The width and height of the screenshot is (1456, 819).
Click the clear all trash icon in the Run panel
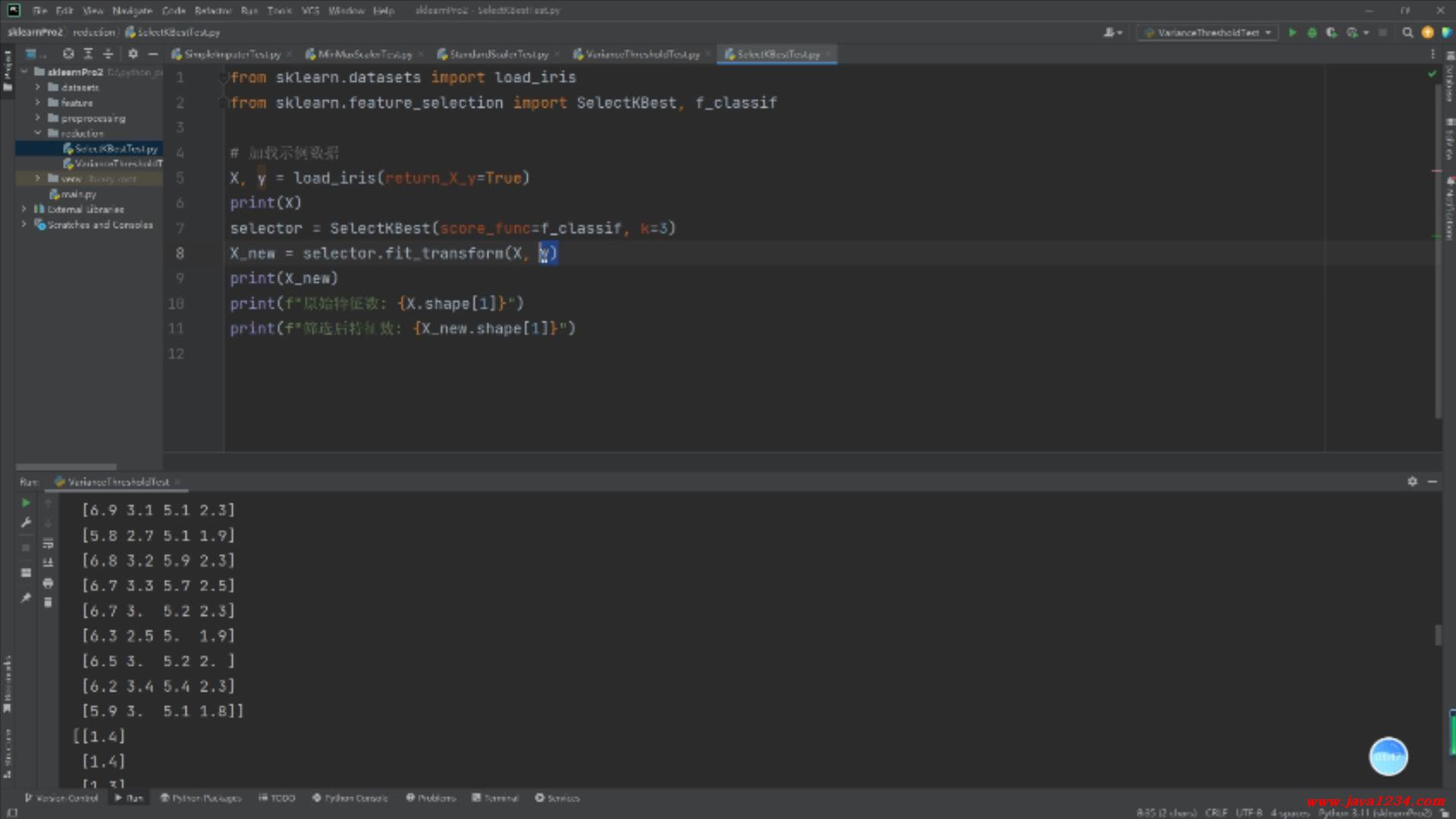(x=48, y=603)
